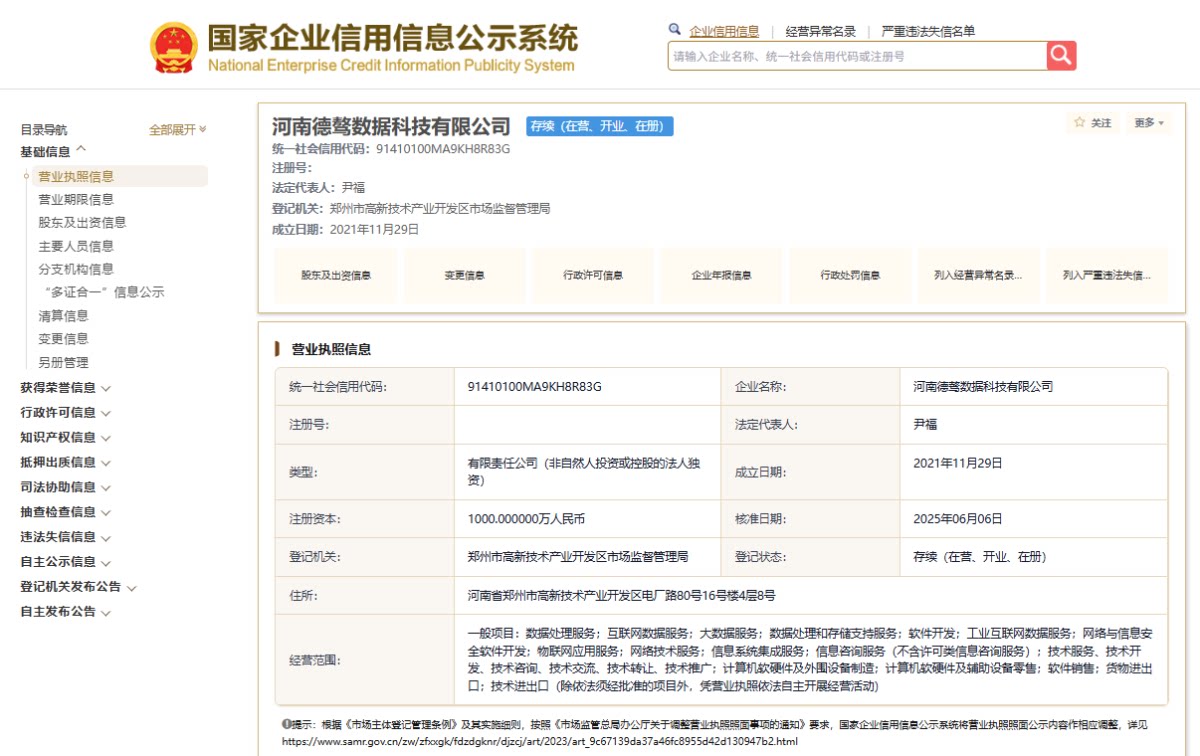
Task: Collapse the 基础信息 section
Action: pos(53,152)
